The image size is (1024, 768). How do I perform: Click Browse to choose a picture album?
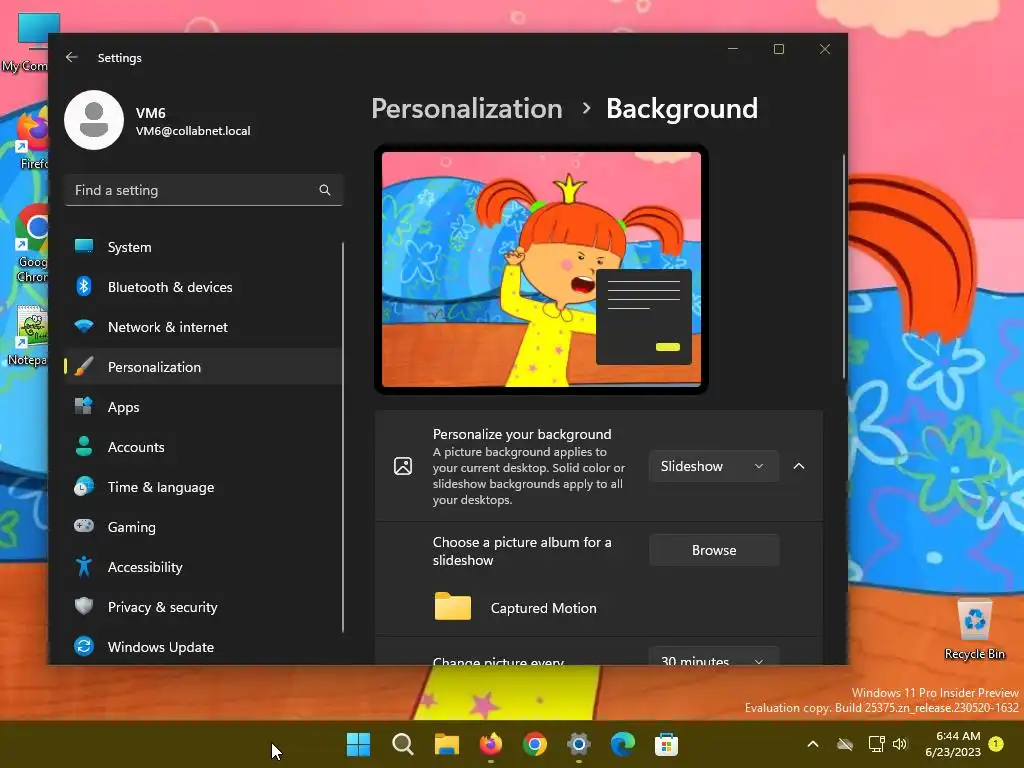[714, 550]
